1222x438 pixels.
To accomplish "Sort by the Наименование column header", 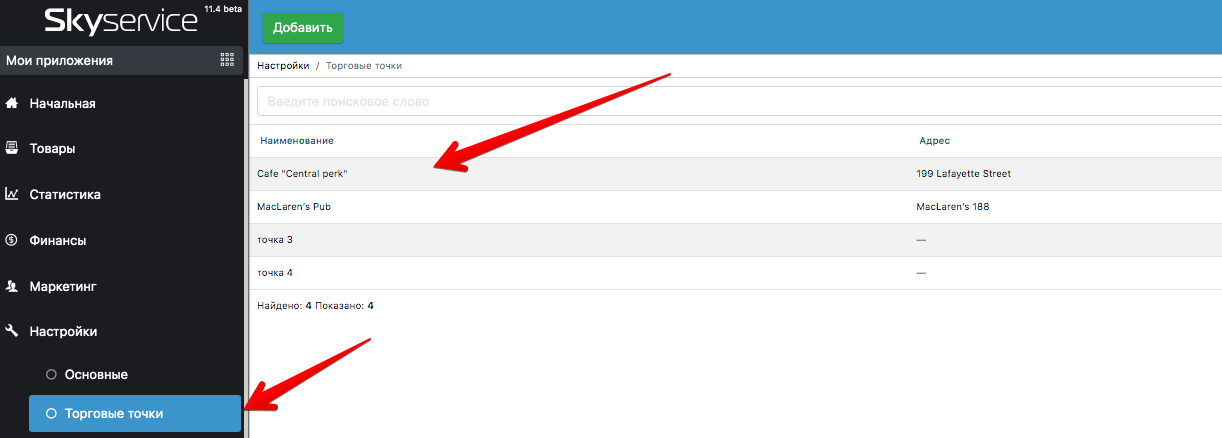I will point(297,141).
